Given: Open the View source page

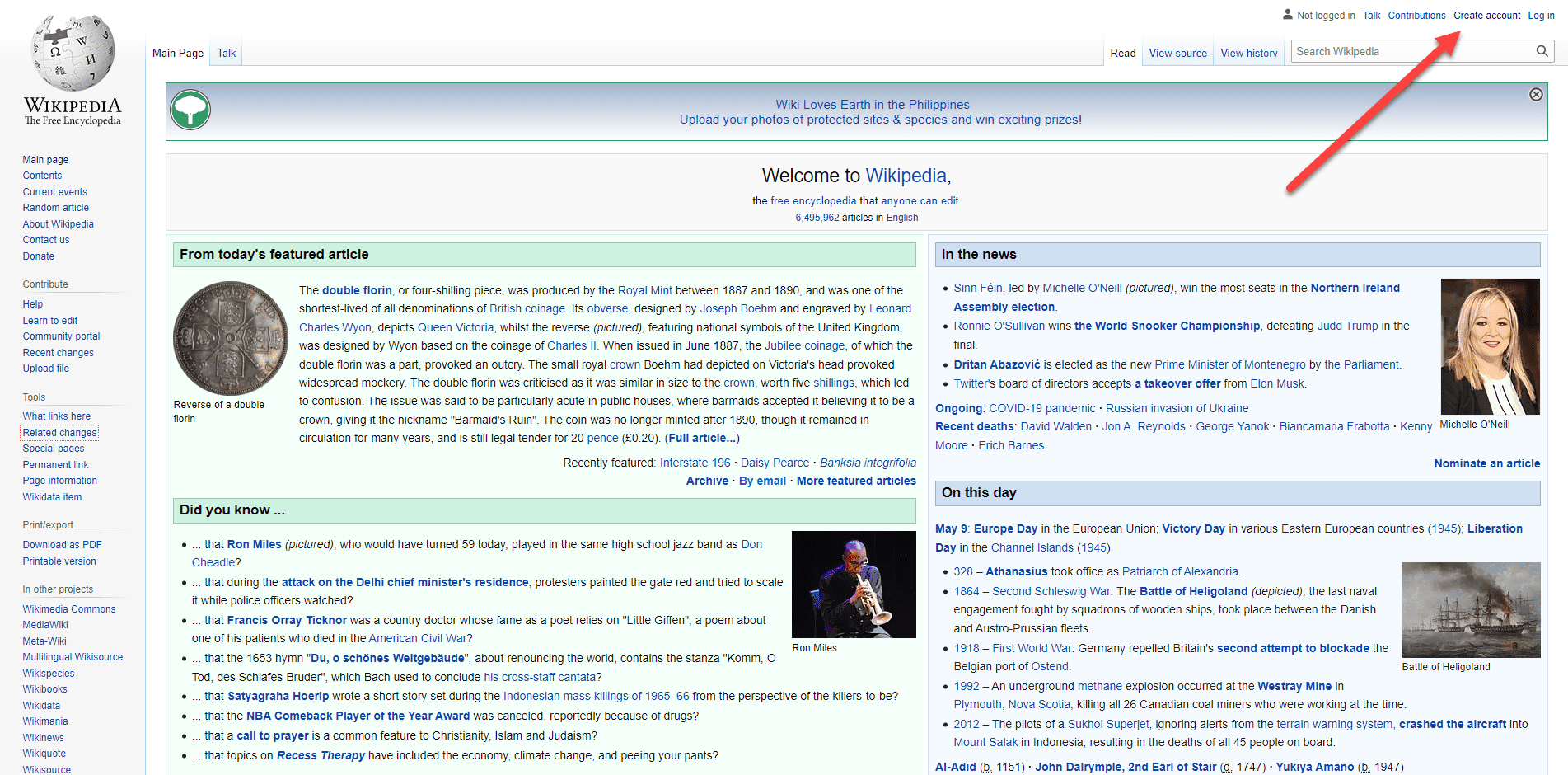Looking at the screenshot, I should point(1177,53).
